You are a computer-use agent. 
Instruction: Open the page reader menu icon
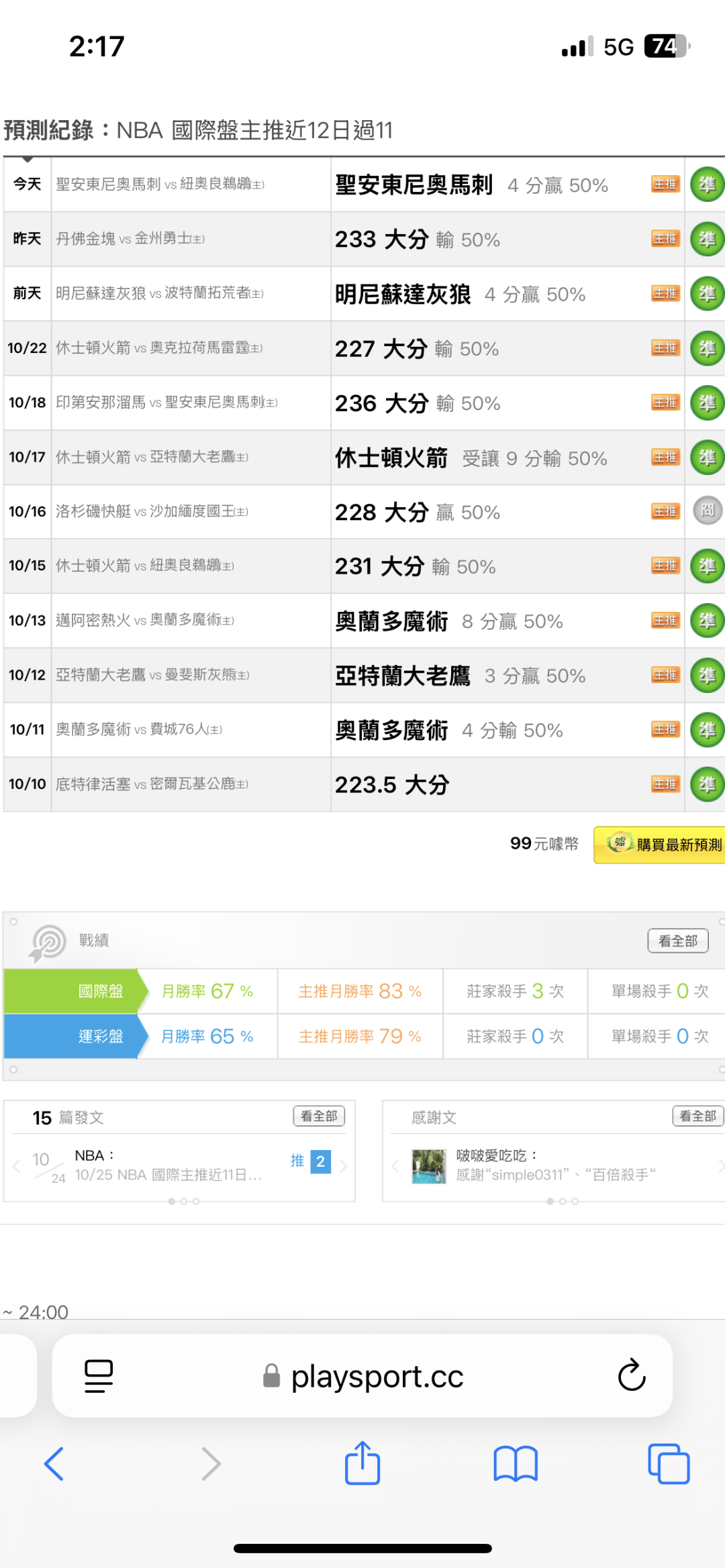[x=99, y=1376]
